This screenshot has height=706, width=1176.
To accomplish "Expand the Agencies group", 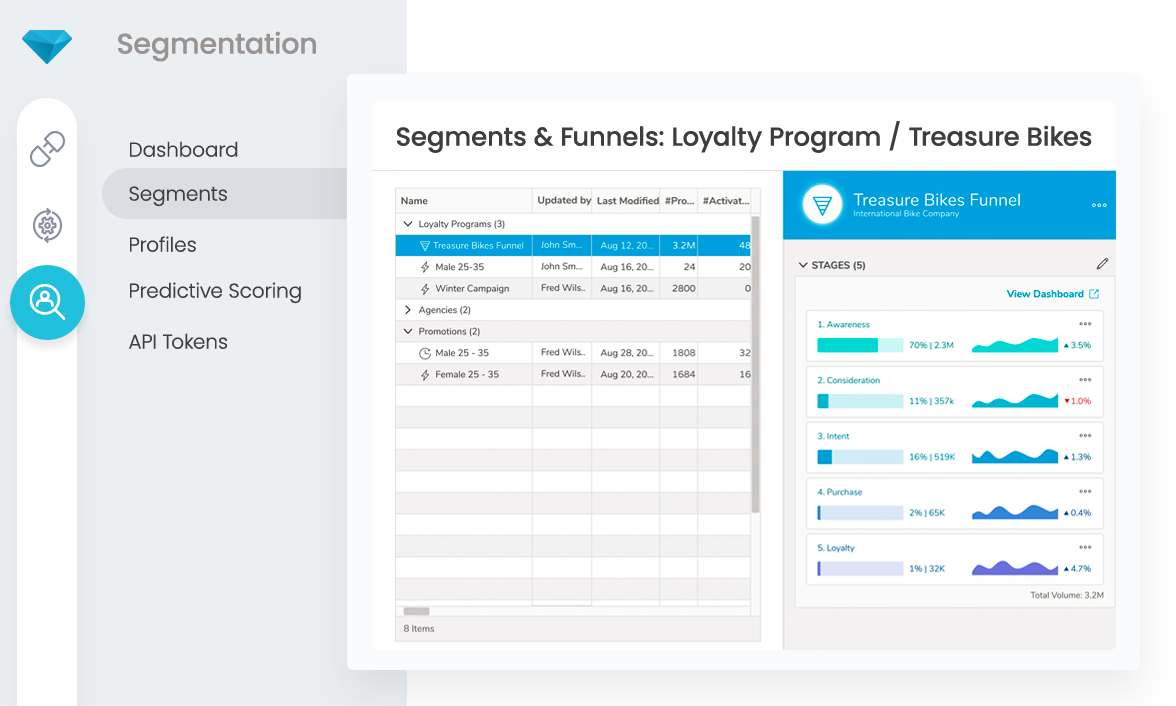I will tap(408, 310).
